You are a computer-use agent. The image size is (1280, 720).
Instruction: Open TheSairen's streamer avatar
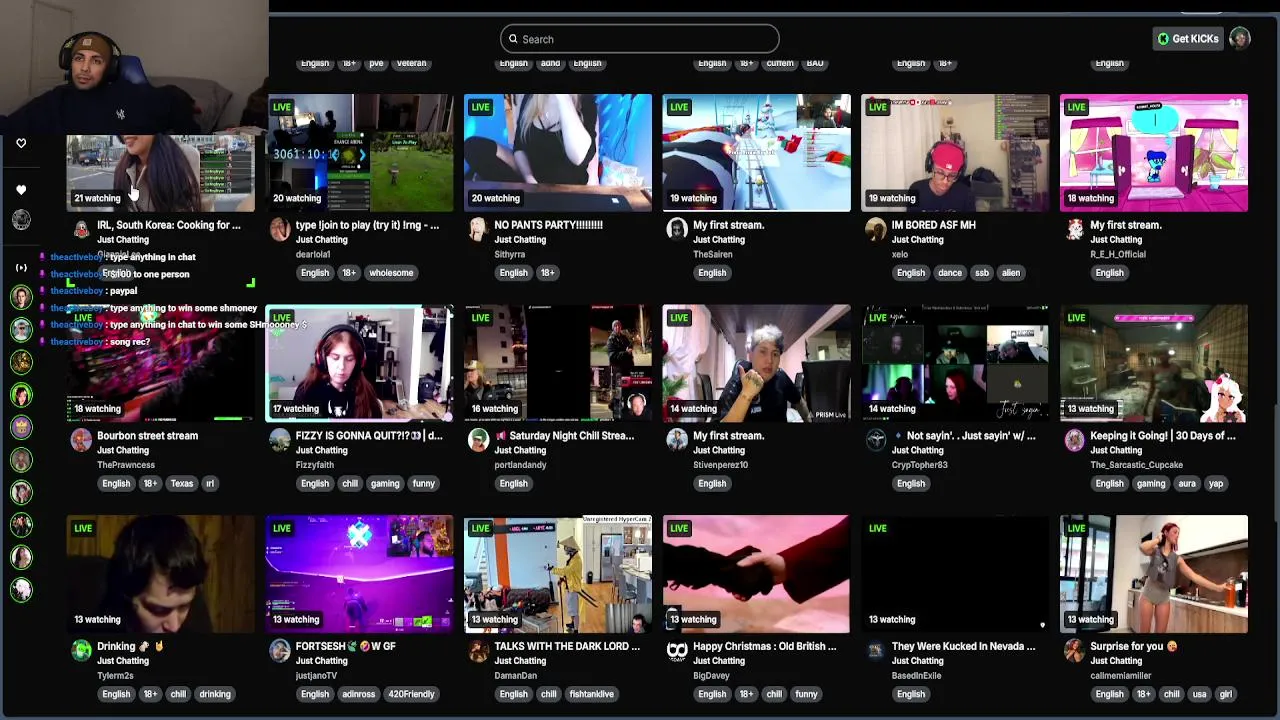coord(677,230)
